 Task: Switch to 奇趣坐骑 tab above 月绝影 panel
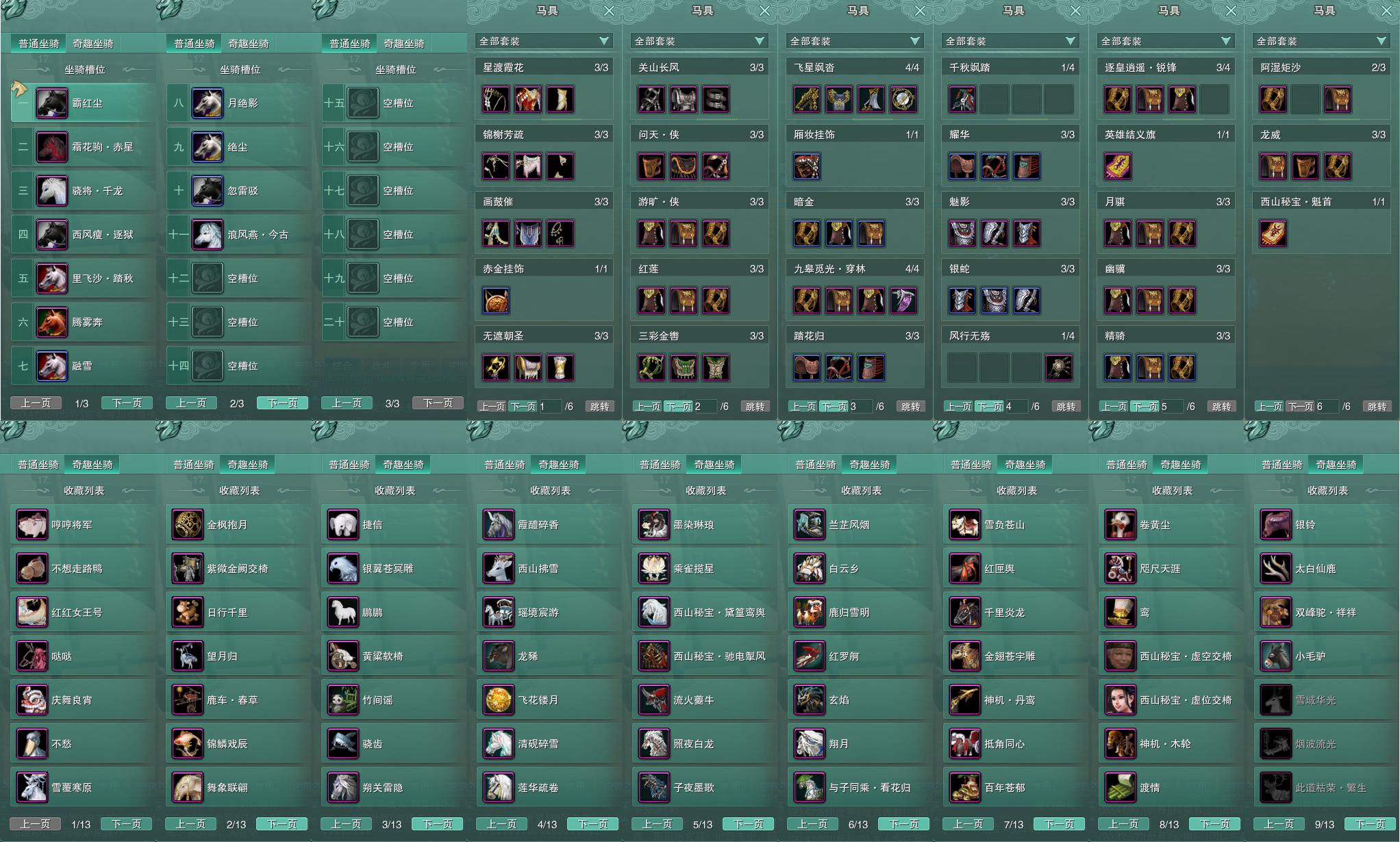249,43
